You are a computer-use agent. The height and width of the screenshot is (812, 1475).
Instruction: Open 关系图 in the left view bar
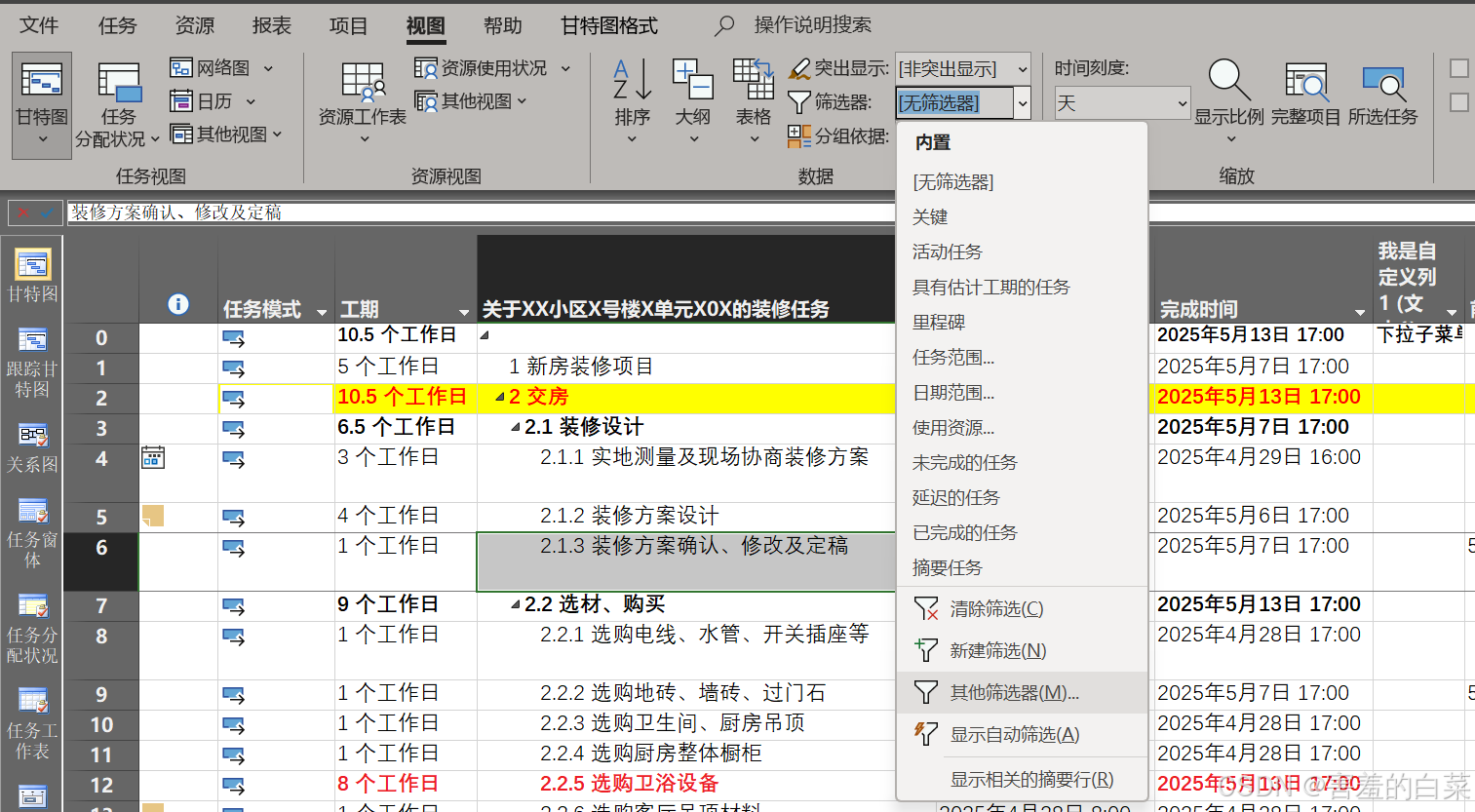point(32,448)
